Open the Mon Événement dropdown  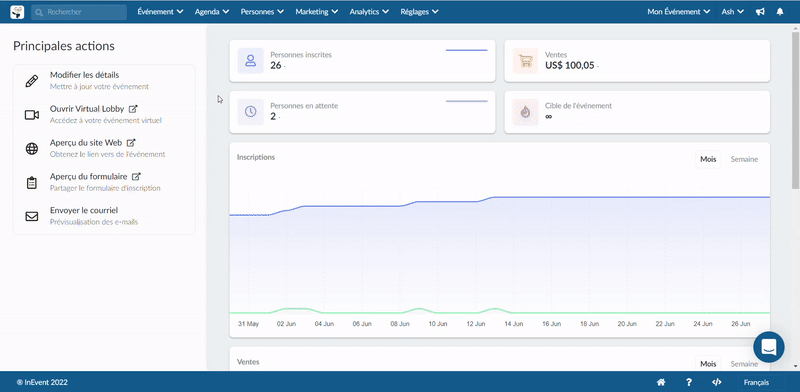pos(679,12)
